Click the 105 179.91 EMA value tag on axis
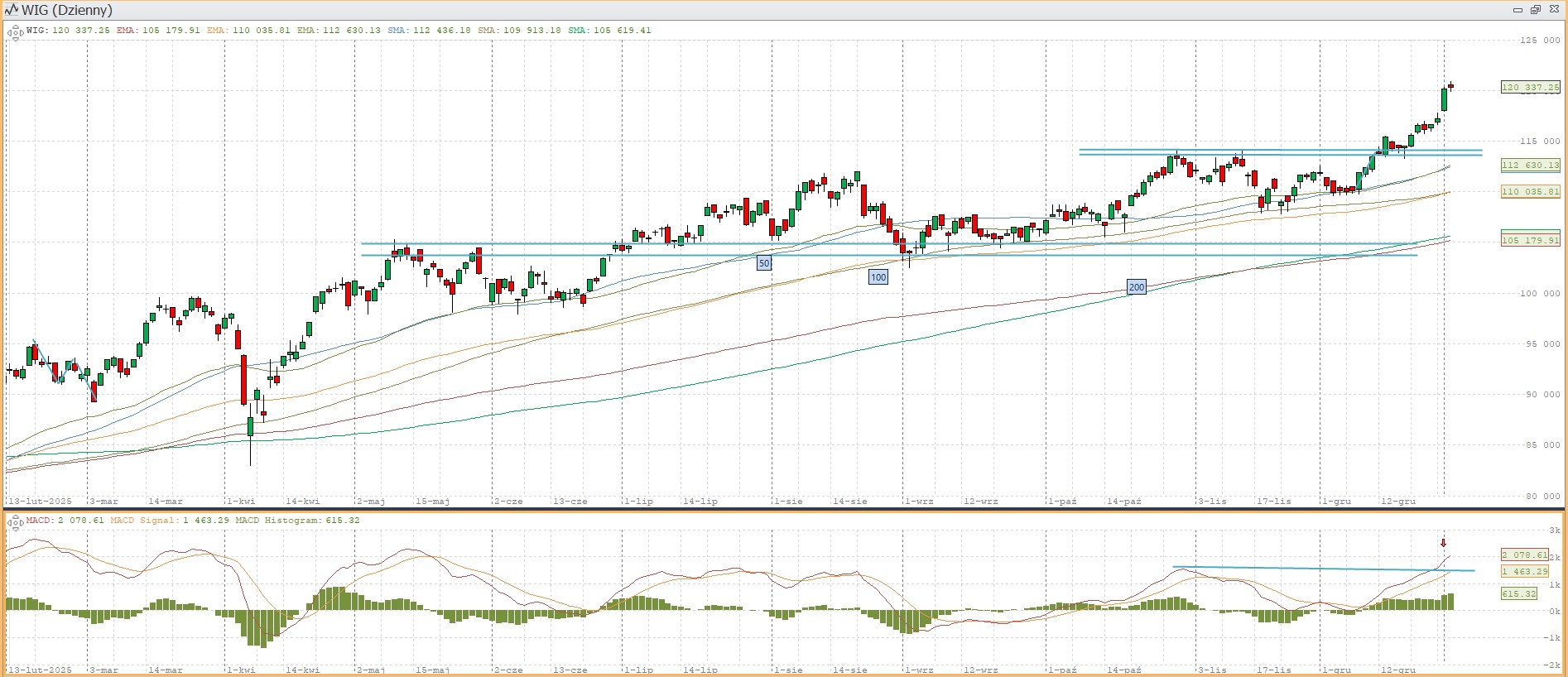Screen dimensions: 1568x677 click(1530, 240)
